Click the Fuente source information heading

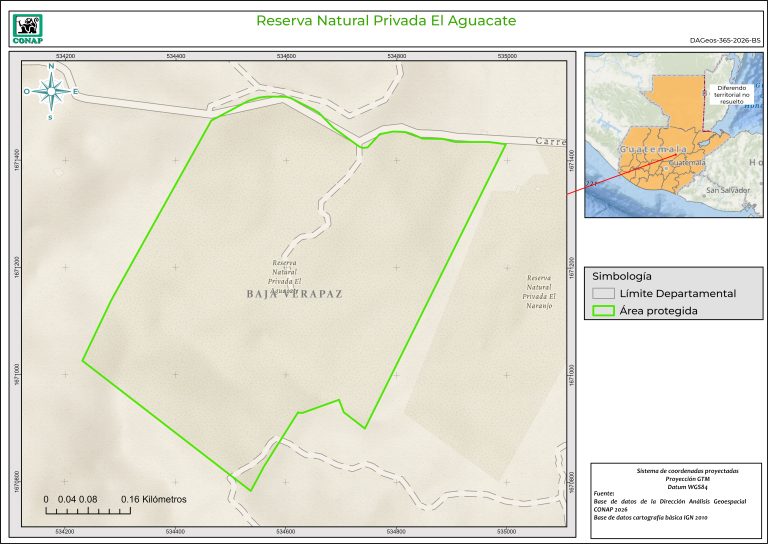(x=604, y=494)
